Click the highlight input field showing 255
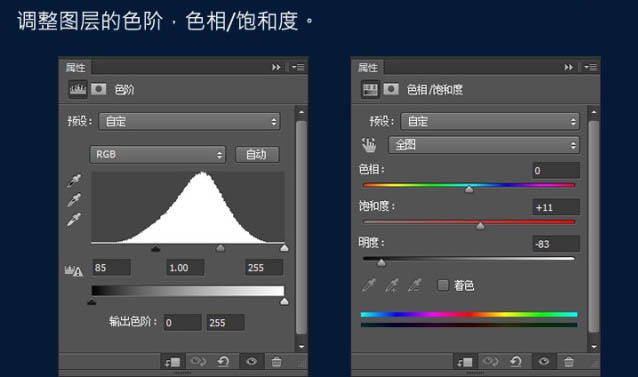 click(264, 268)
